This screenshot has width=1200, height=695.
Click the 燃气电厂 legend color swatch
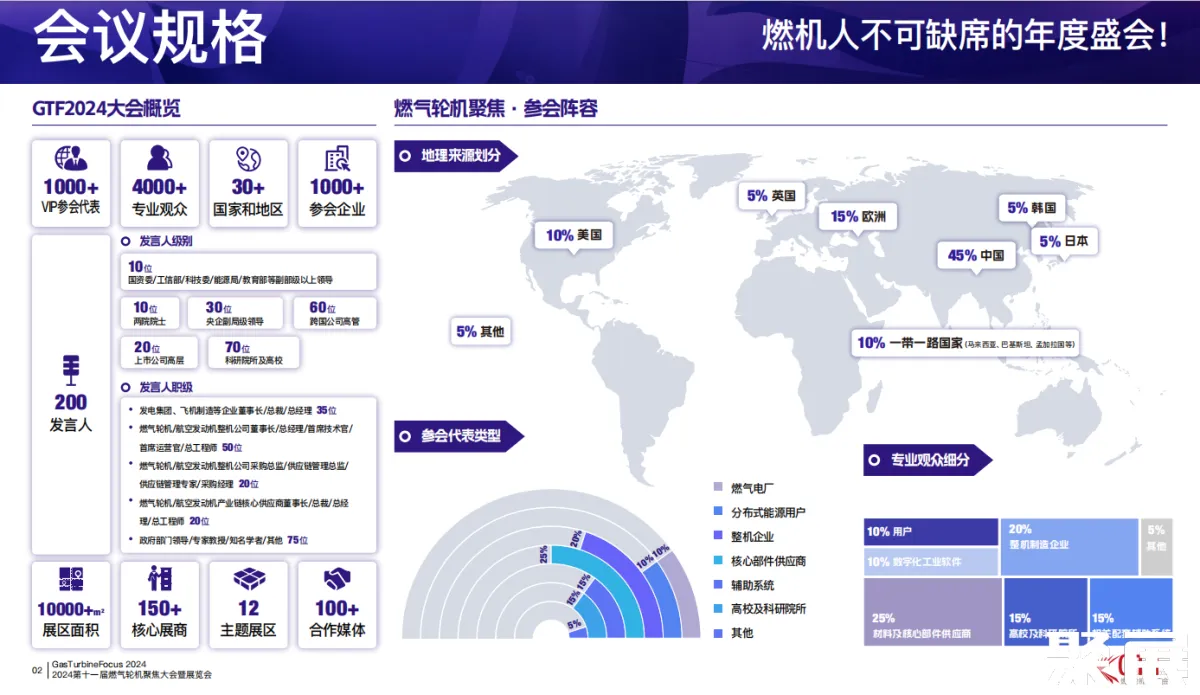tap(718, 488)
